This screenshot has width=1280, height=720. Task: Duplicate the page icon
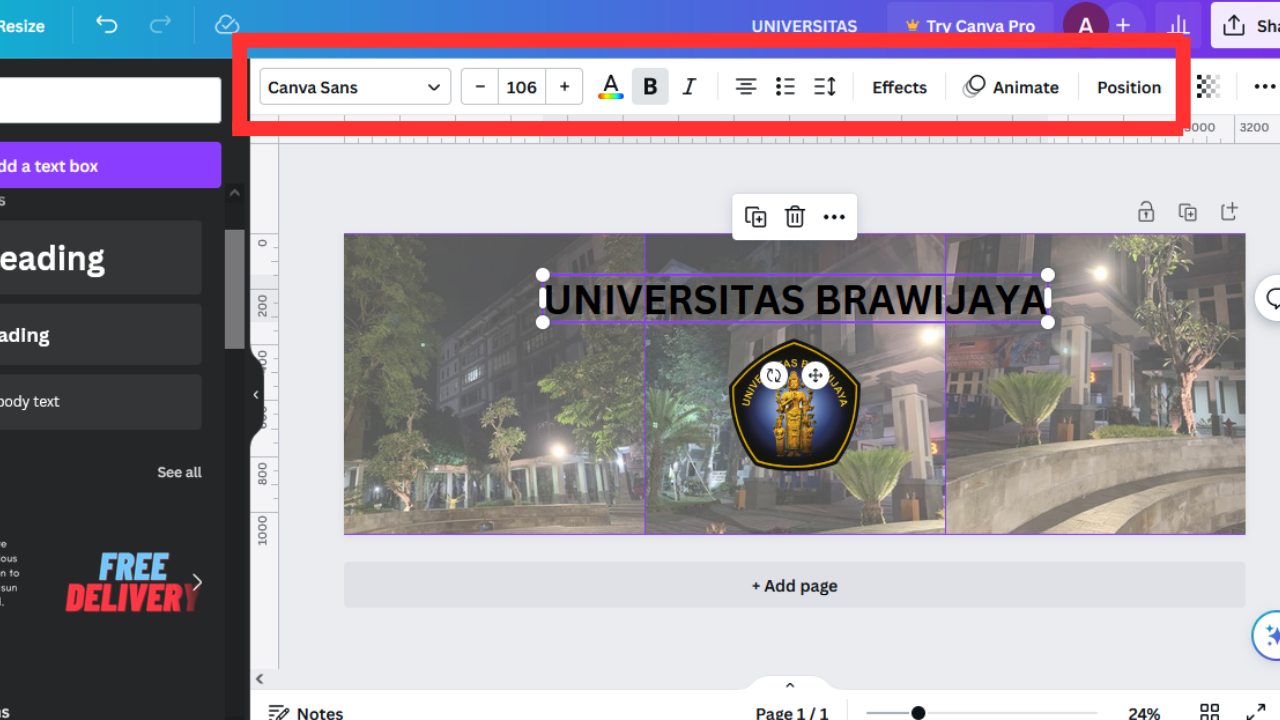coord(1187,212)
